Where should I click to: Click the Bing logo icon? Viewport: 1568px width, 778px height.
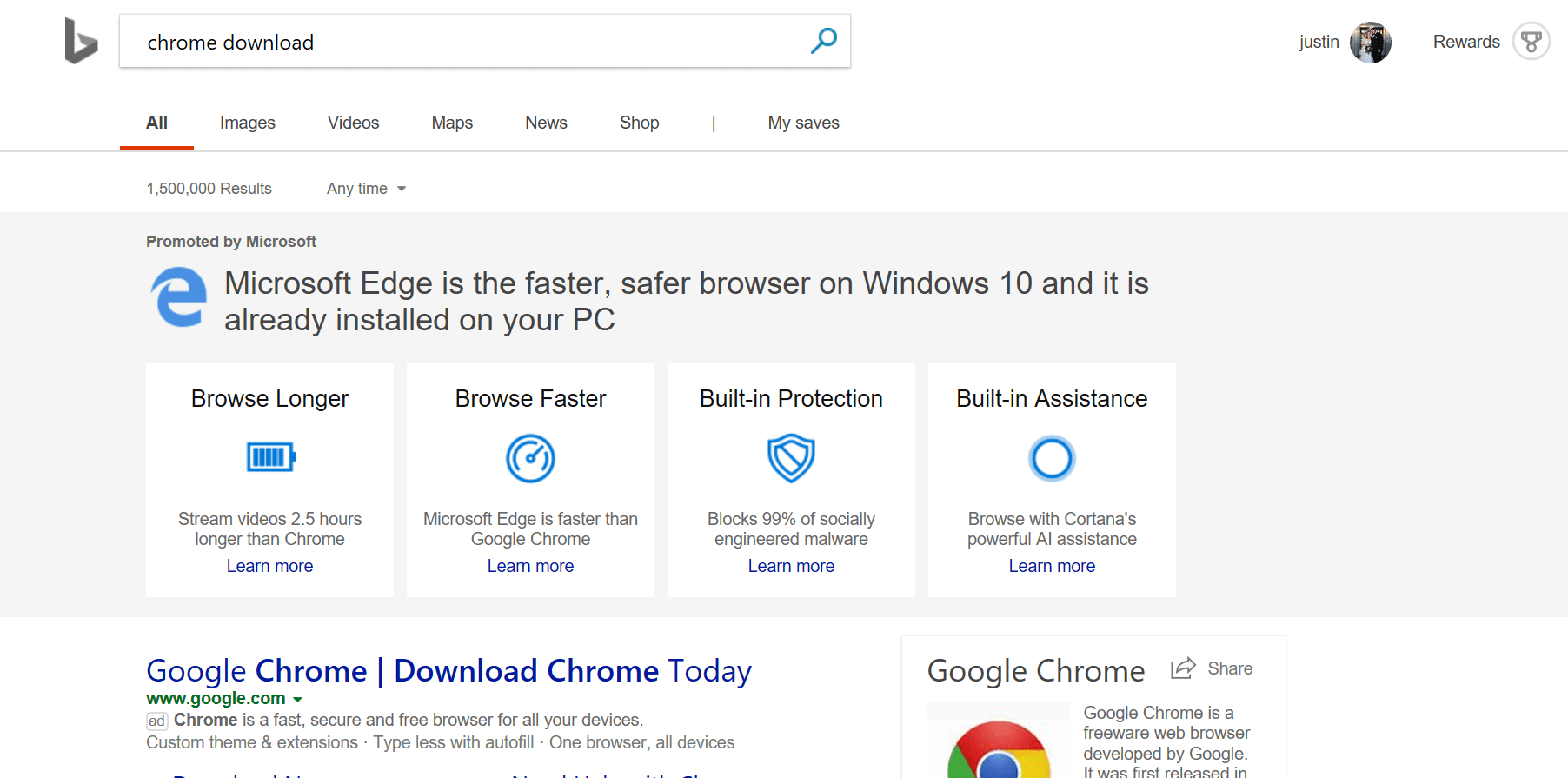click(x=81, y=41)
